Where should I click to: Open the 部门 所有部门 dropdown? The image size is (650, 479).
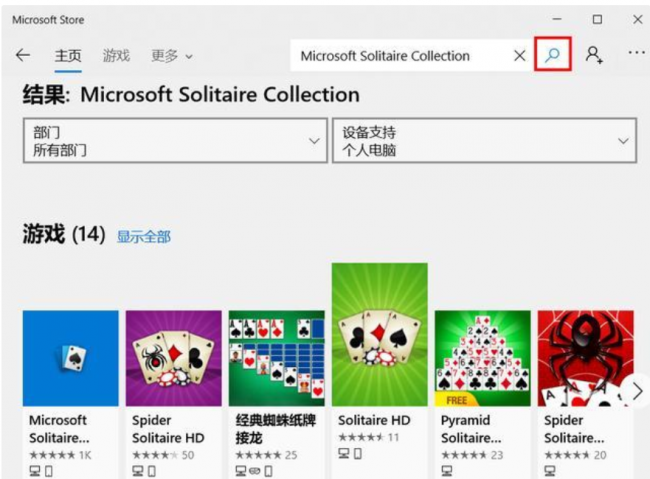(x=175, y=141)
